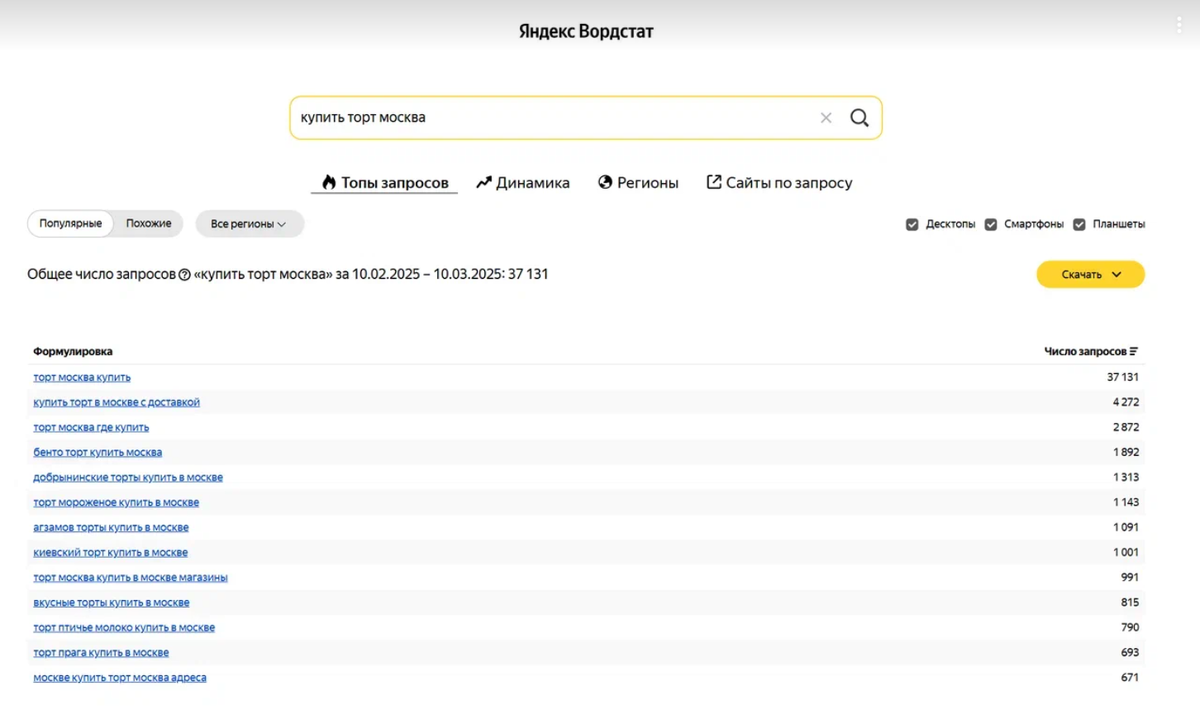Open the link торт москва где купить
Image resolution: width=1200 pixels, height=720 pixels.
91,427
